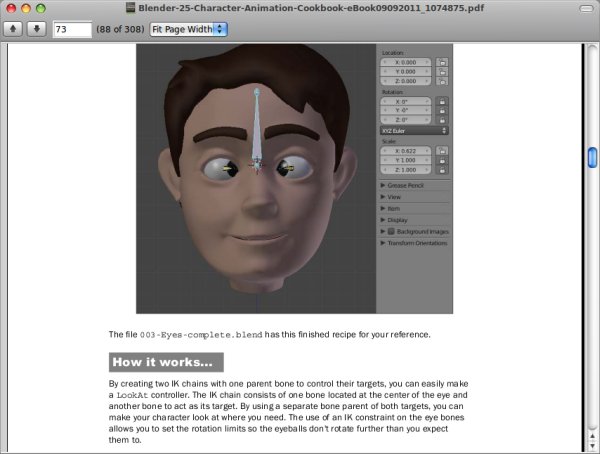Open the XYZ Euler rotation mode dropdown
Viewport: 600px width, 454px height.
[414, 131]
